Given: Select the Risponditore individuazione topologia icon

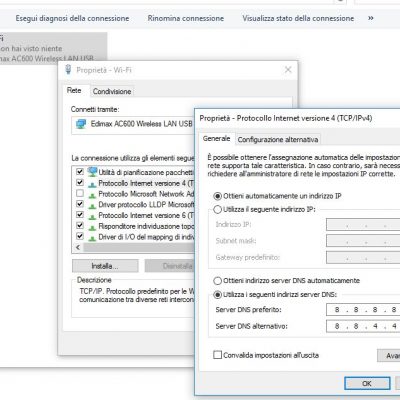Looking at the screenshot, I should [92, 227].
